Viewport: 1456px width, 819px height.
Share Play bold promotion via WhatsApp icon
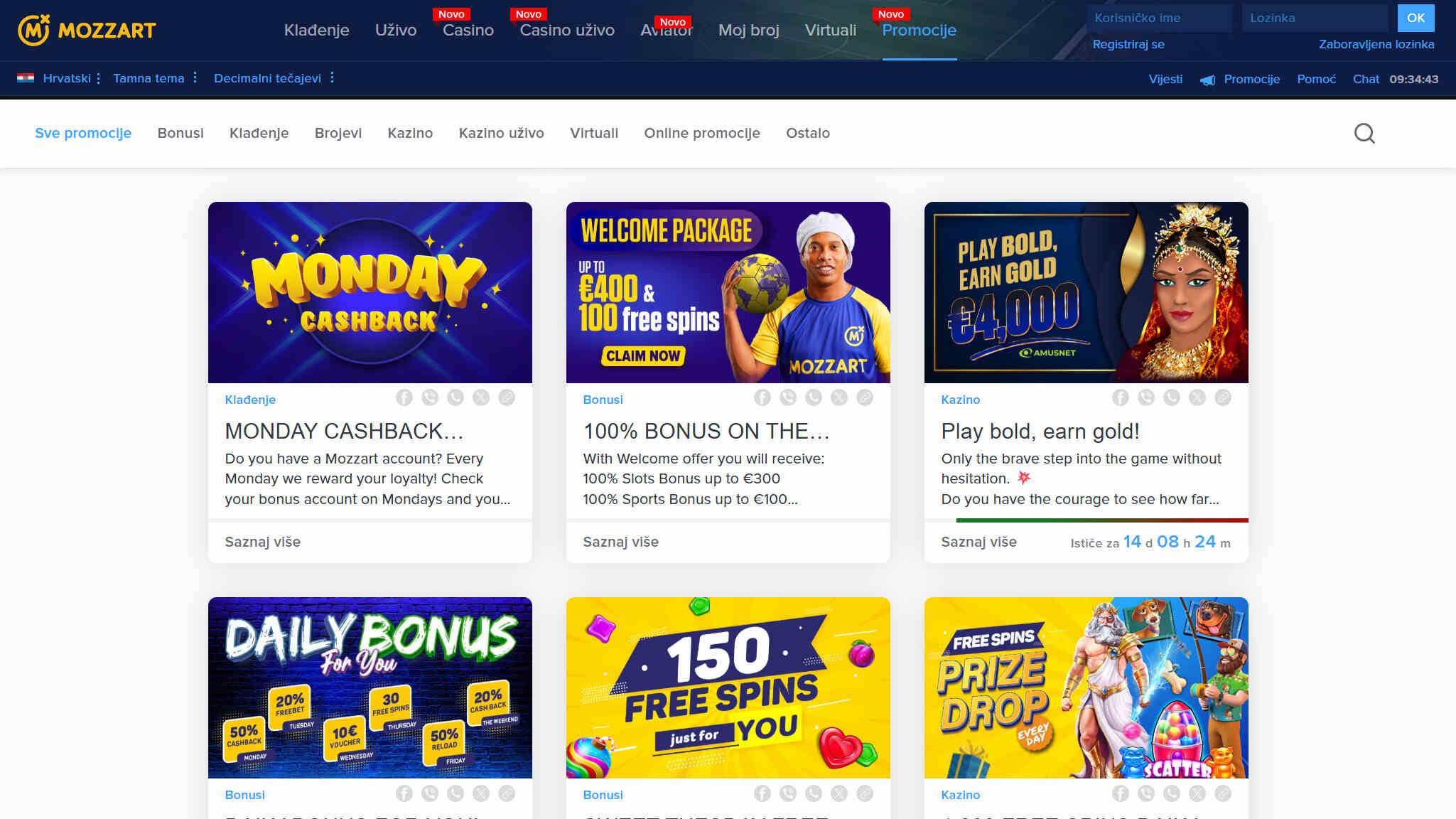click(1171, 398)
